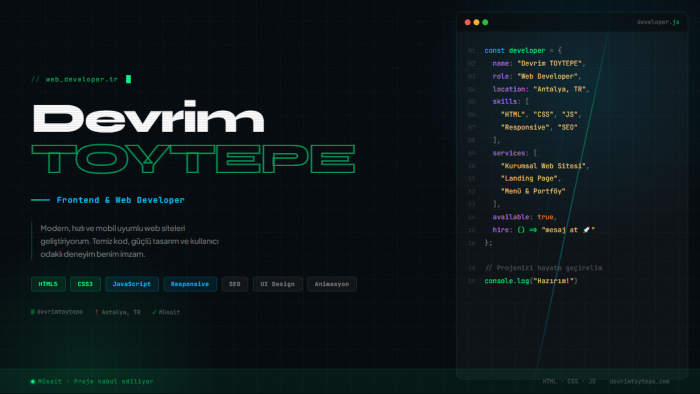Click the "Kurumsal Web Sitesi" string
700x394 pixels.
[x=543, y=166]
